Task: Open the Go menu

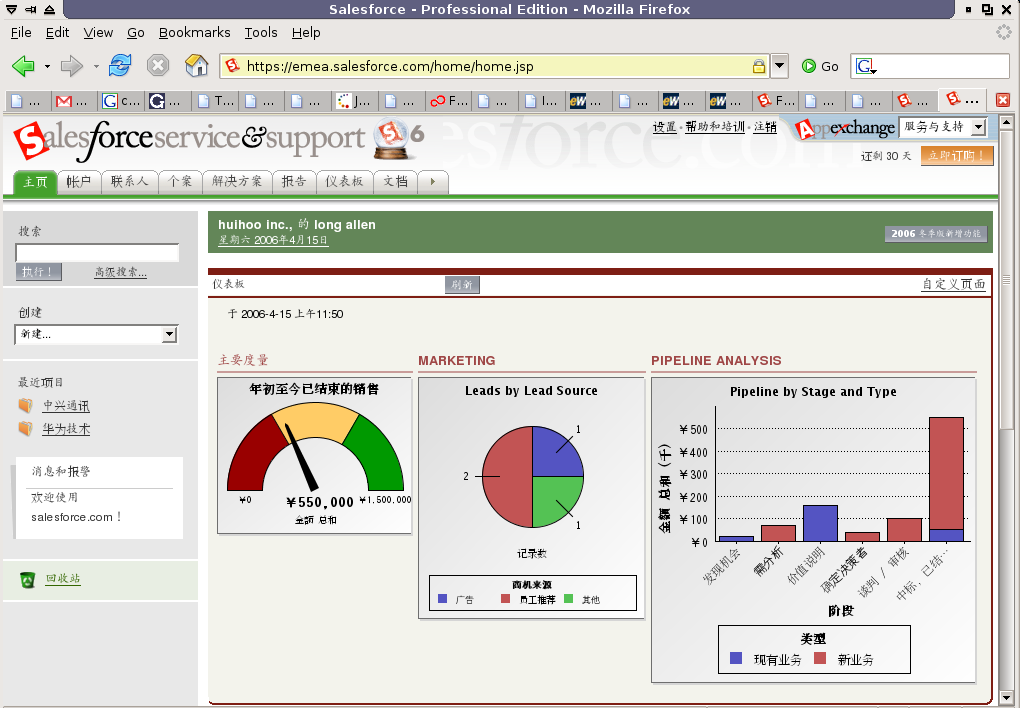Action: (135, 33)
